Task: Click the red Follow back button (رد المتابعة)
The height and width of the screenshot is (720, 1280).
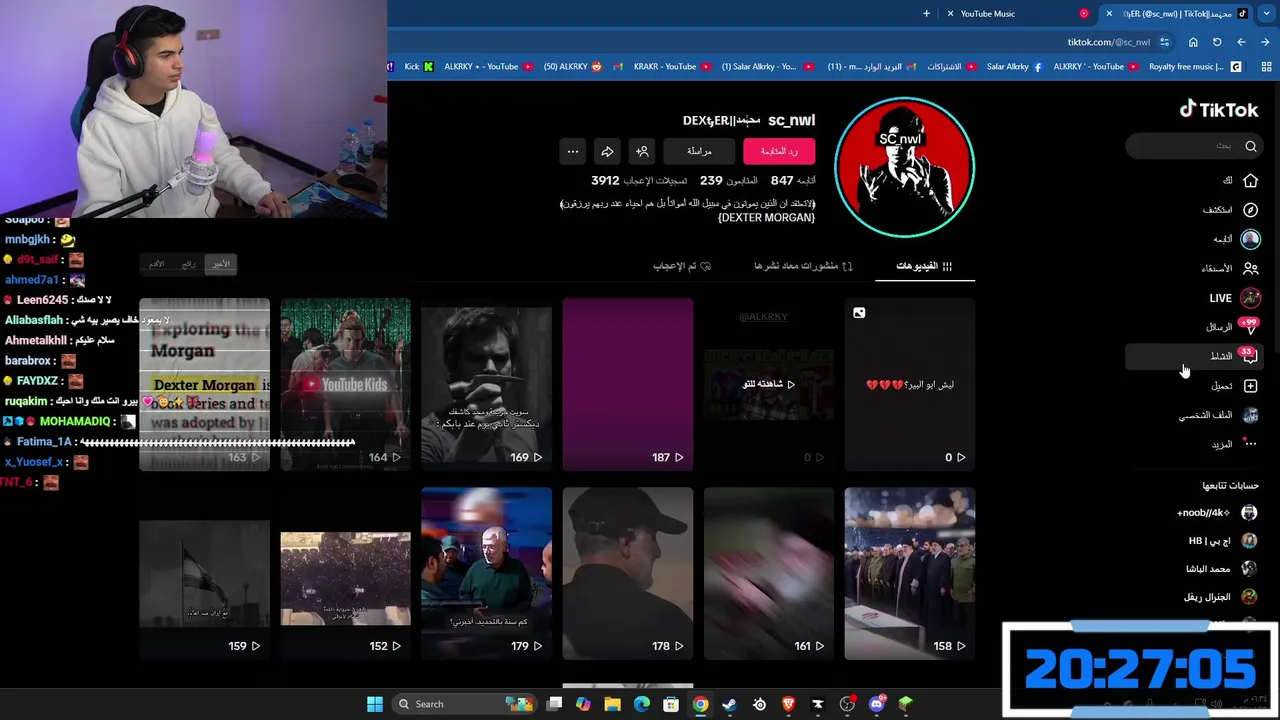Action: 779,151
